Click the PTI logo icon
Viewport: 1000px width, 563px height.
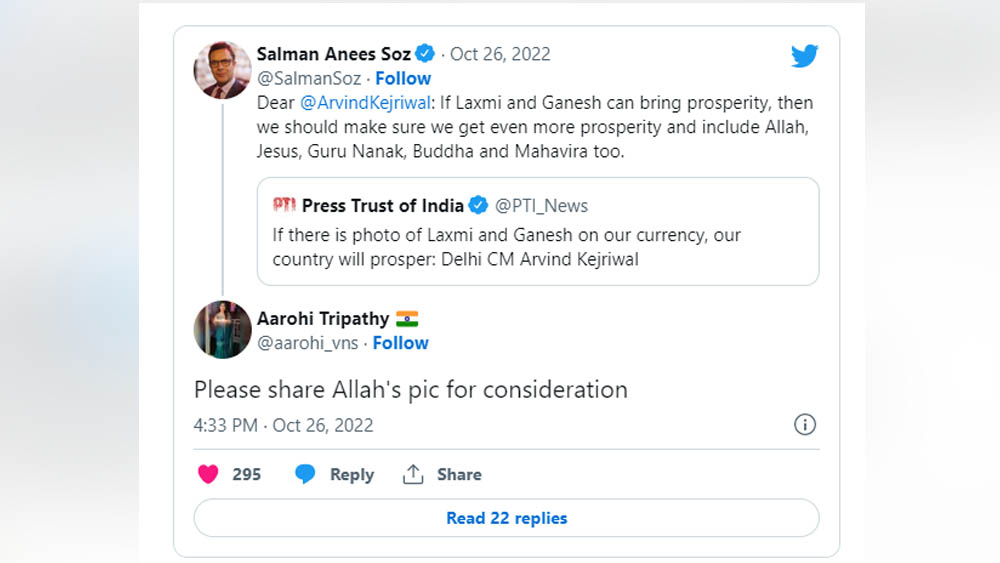(x=284, y=206)
